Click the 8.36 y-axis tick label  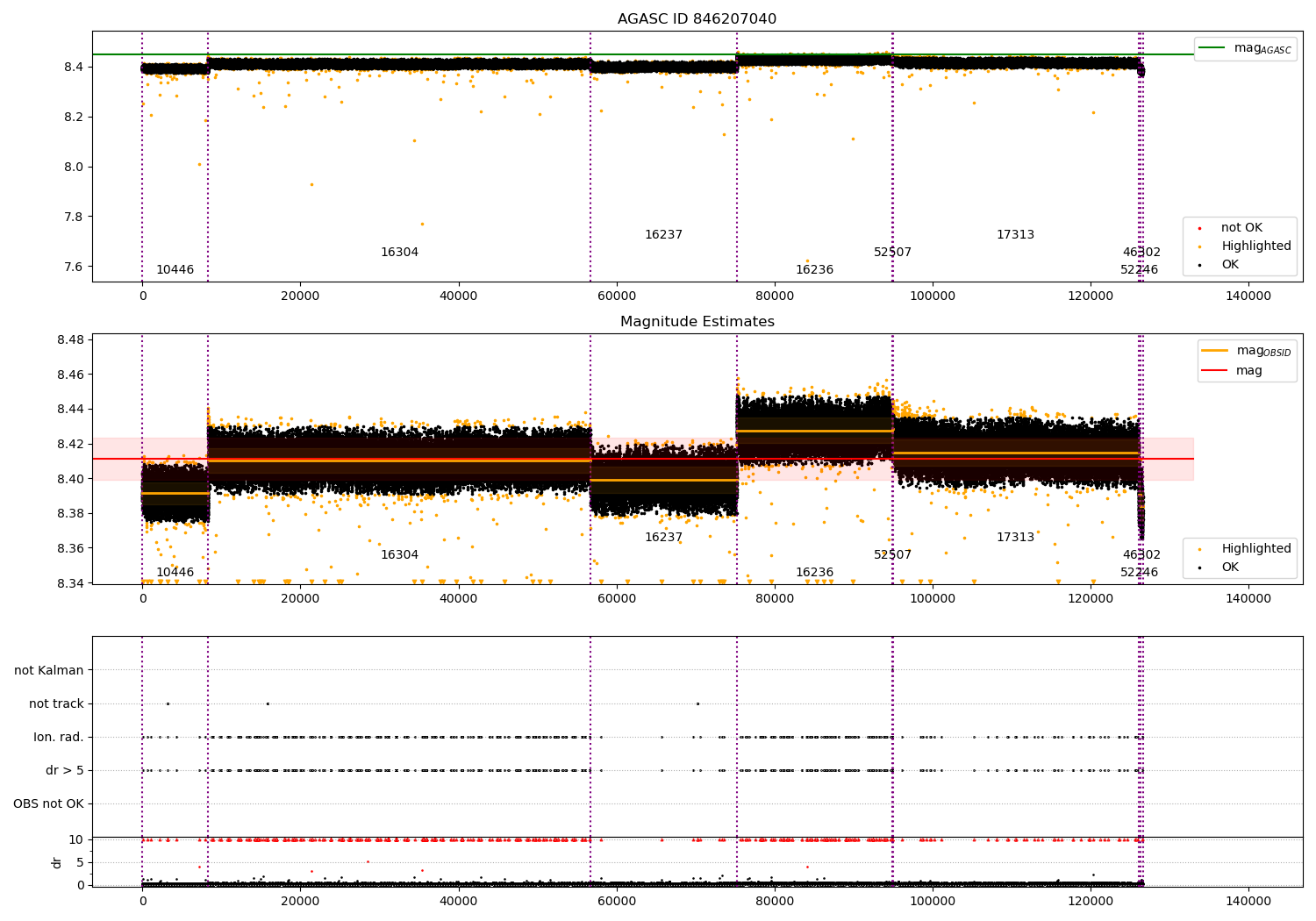pos(70,548)
